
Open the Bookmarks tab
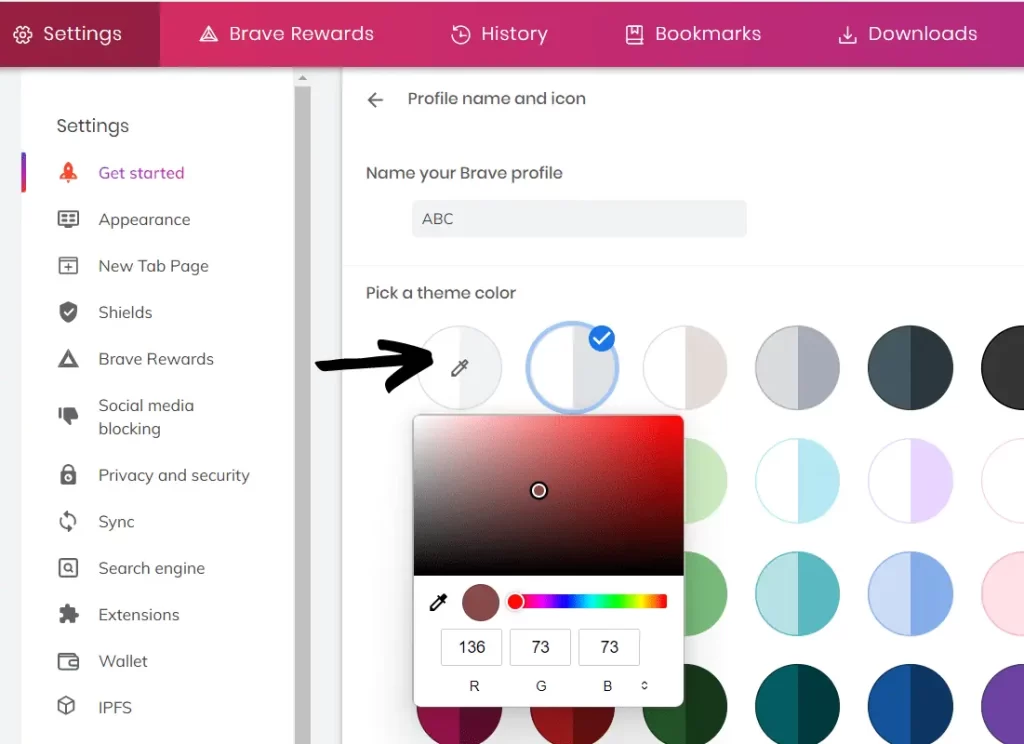coord(693,34)
